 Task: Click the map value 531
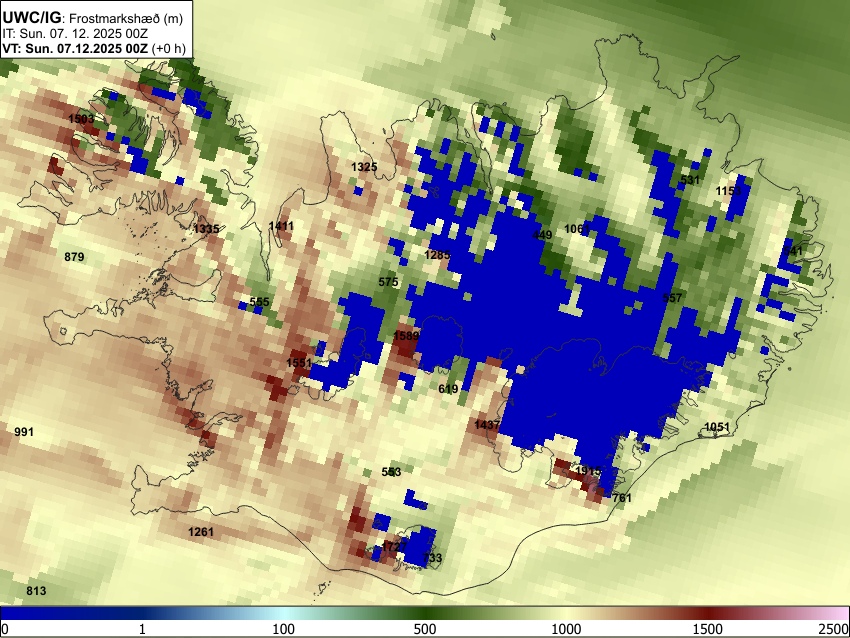[x=690, y=180]
